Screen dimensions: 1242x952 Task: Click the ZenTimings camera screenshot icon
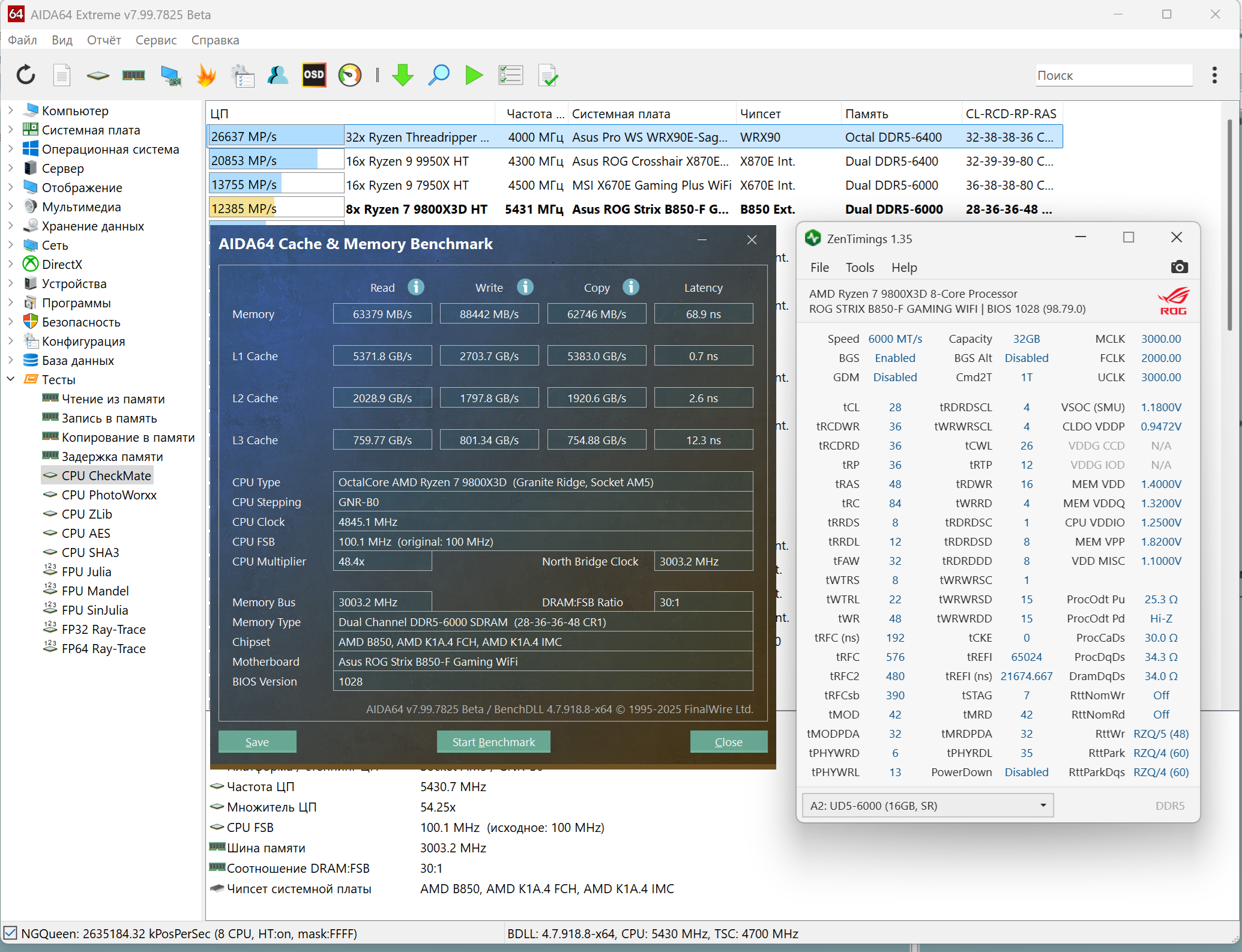coord(1179,267)
